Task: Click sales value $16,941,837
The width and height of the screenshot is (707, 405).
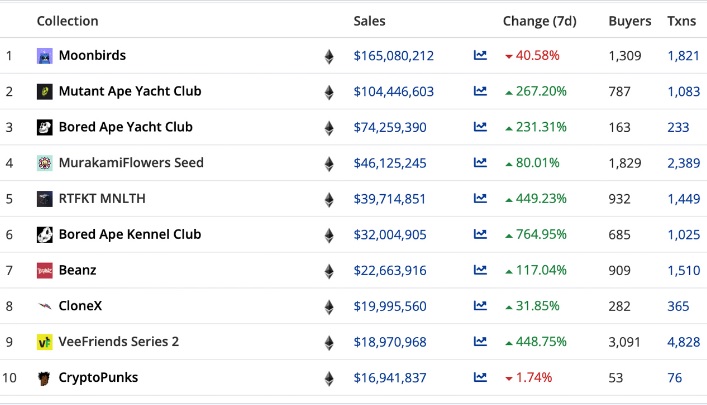Action: (390, 378)
